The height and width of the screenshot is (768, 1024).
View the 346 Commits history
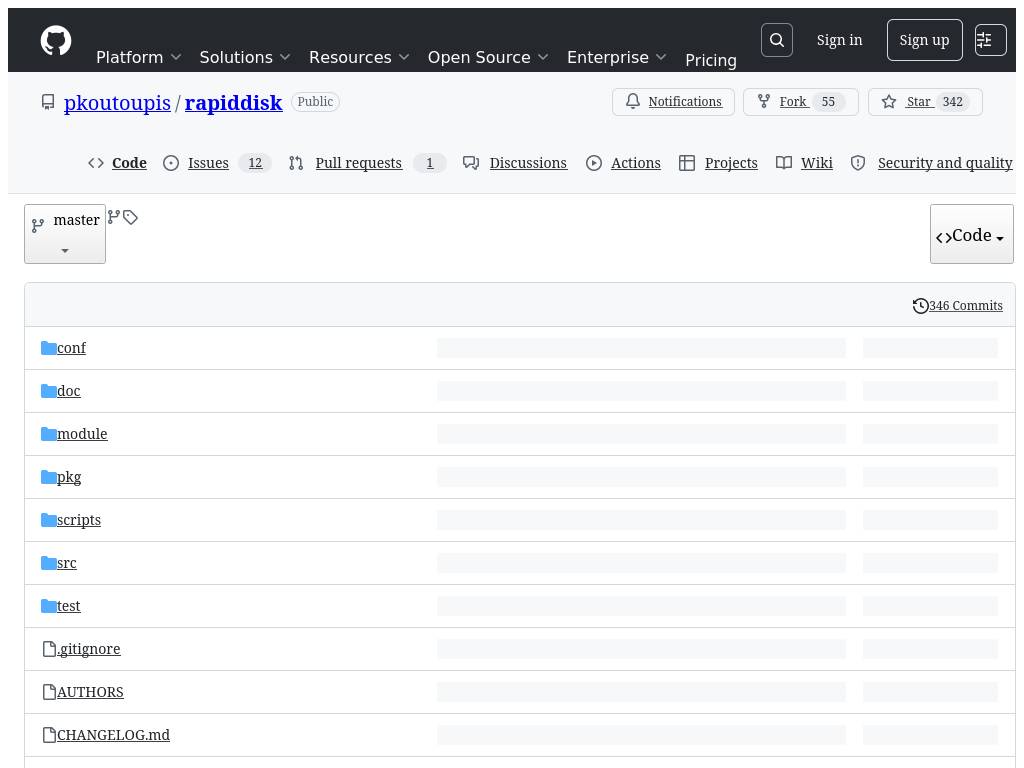965,306
